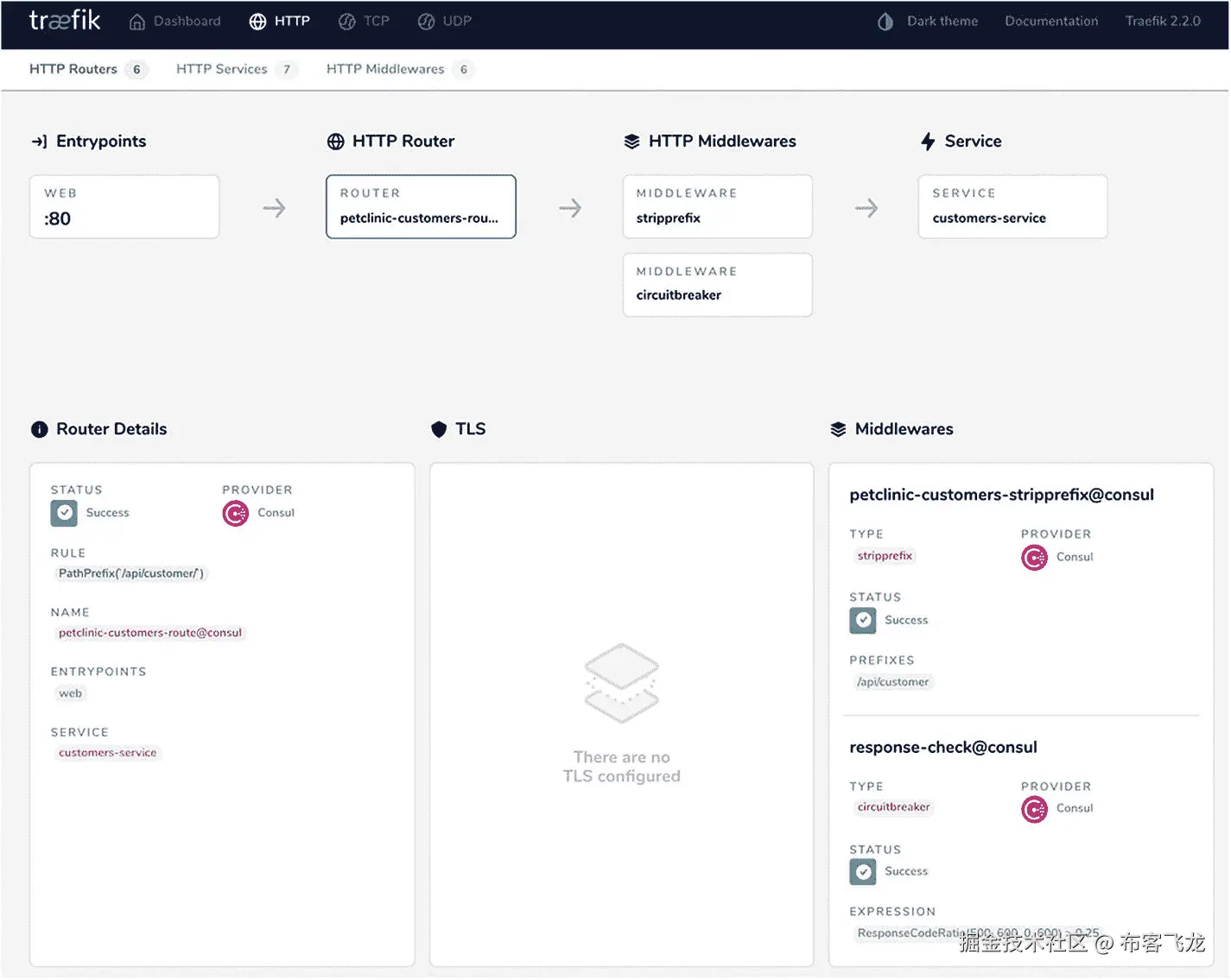Click the Service lightning bolt icon
Screen dimensions: 1231x980
tap(928, 142)
